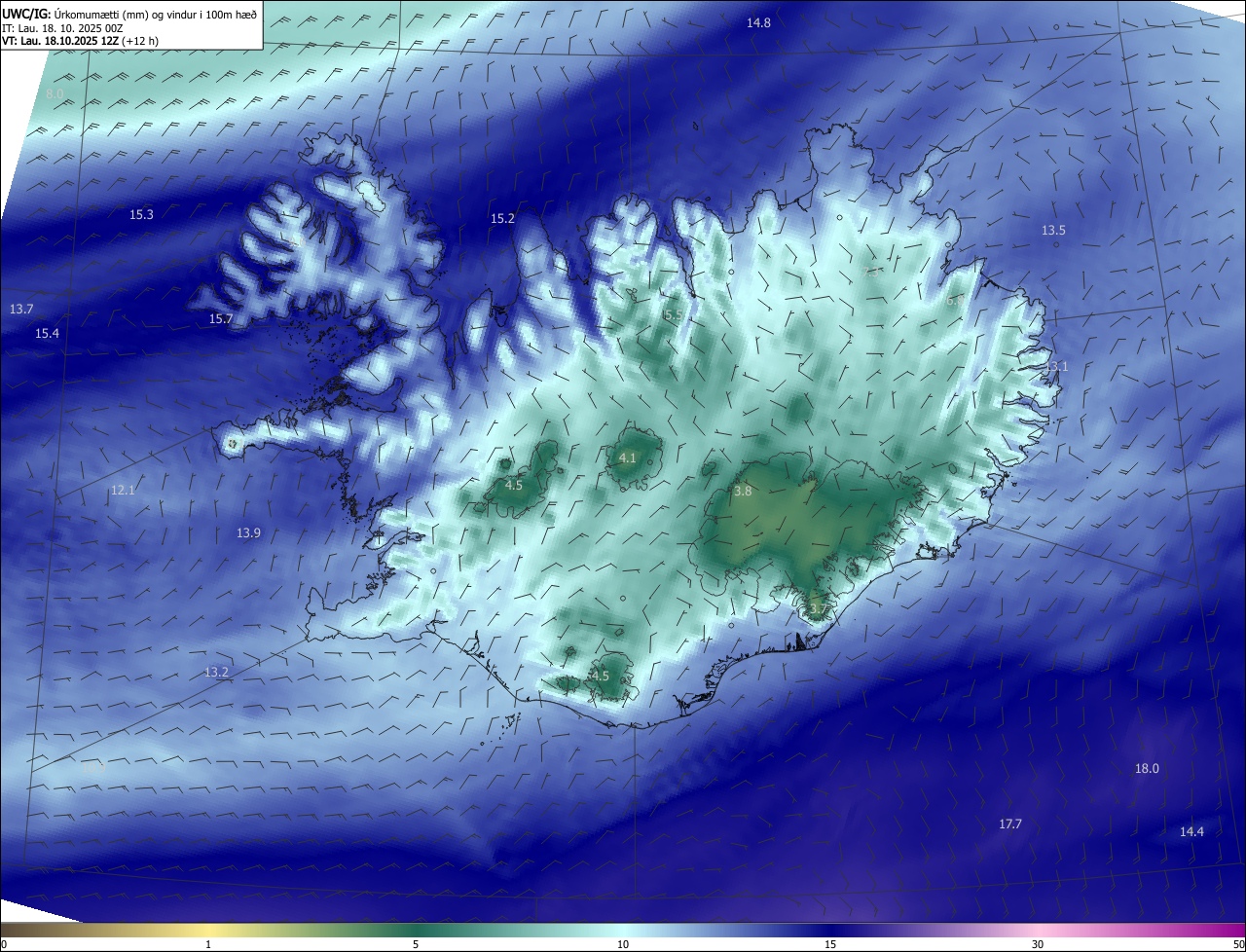
Task: Click the 3.8 value on the Vatnajökull glacier
Action: tap(743, 492)
